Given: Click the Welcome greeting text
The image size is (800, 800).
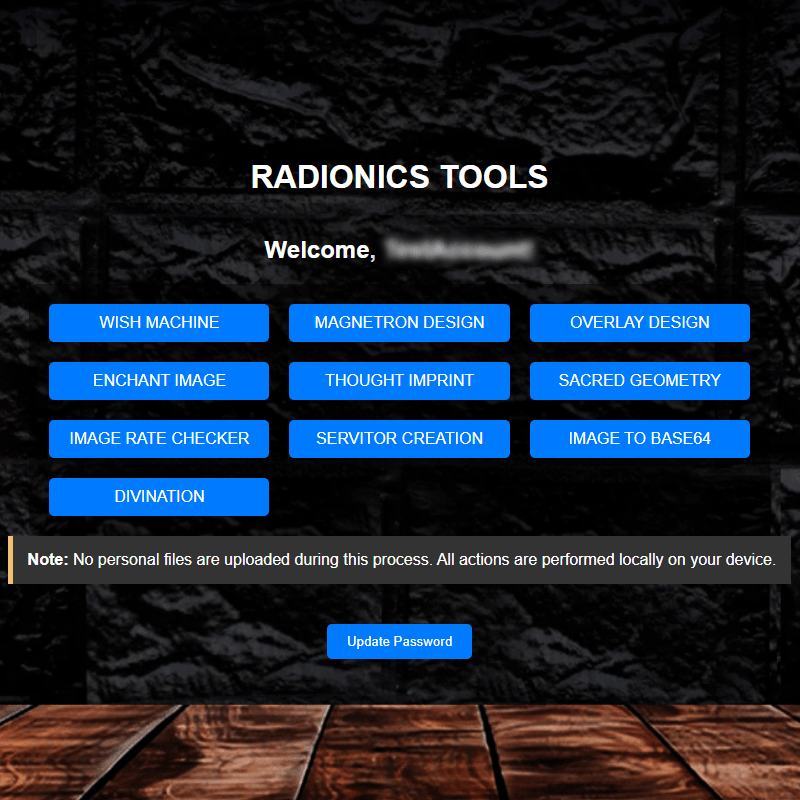Looking at the screenshot, I should [x=319, y=250].
